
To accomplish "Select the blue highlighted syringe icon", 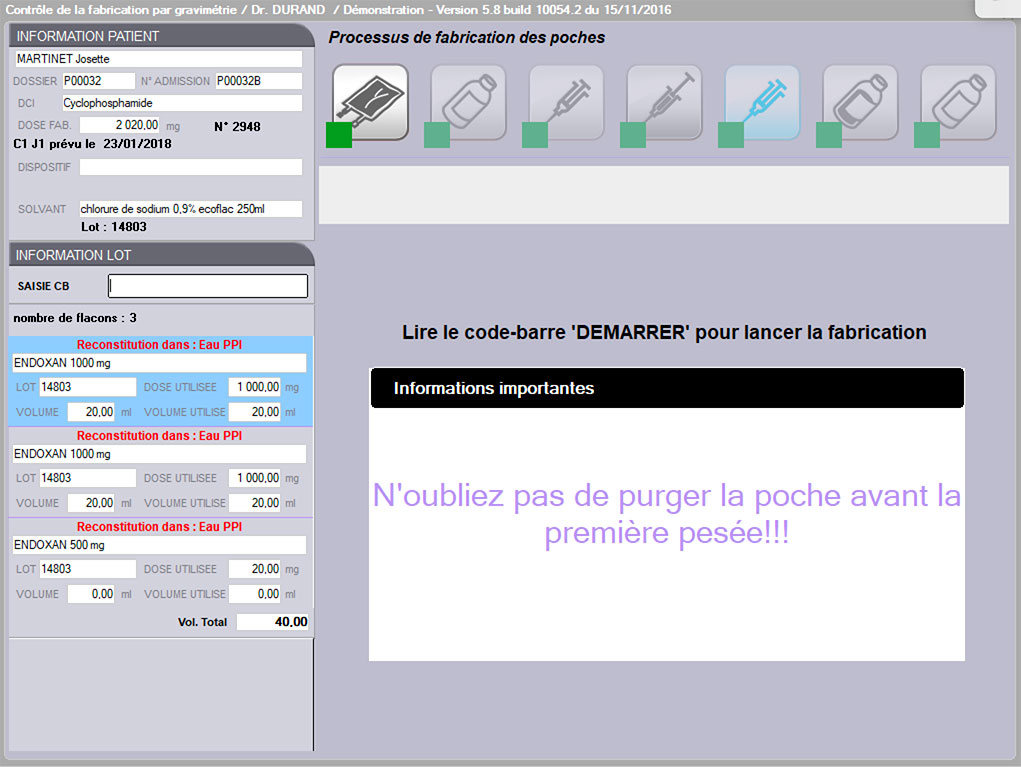I will [762, 102].
